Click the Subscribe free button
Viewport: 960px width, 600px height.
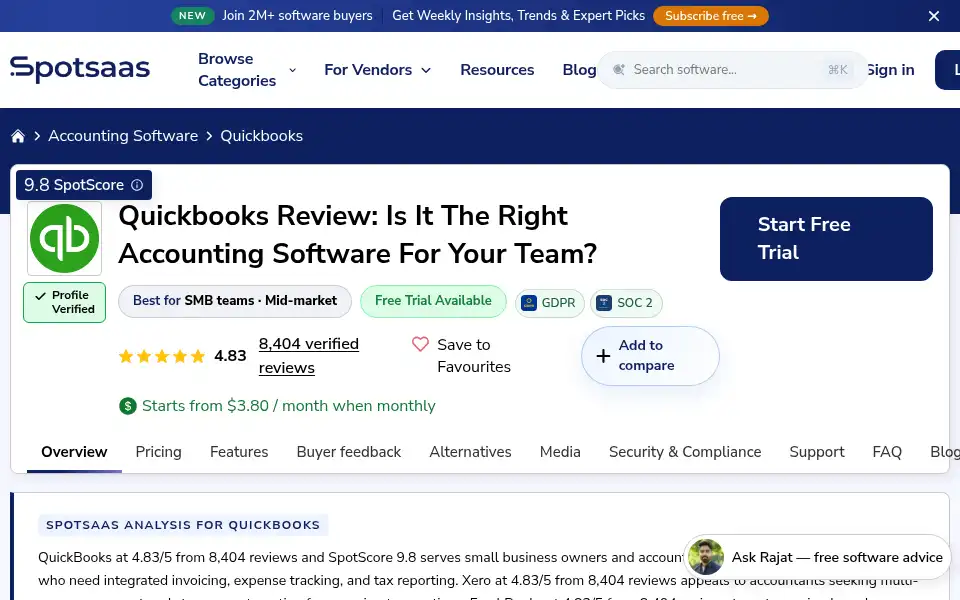710,16
